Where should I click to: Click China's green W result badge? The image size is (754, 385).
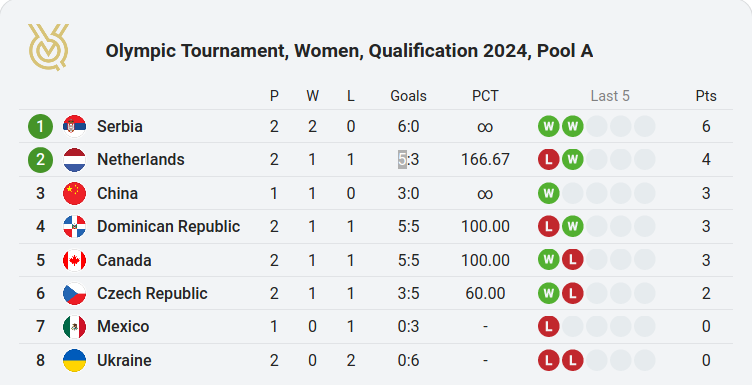(549, 193)
